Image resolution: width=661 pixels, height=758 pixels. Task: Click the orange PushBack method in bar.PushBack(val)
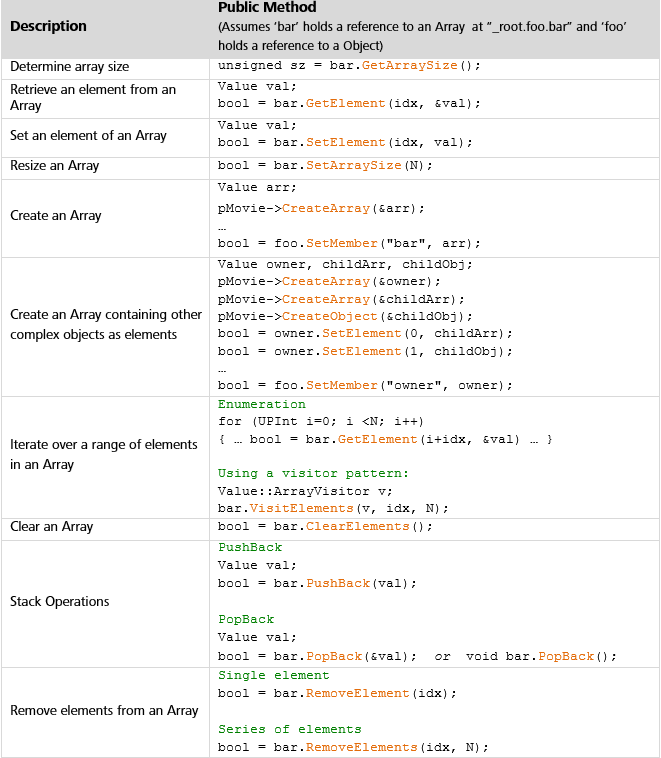(x=337, y=583)
